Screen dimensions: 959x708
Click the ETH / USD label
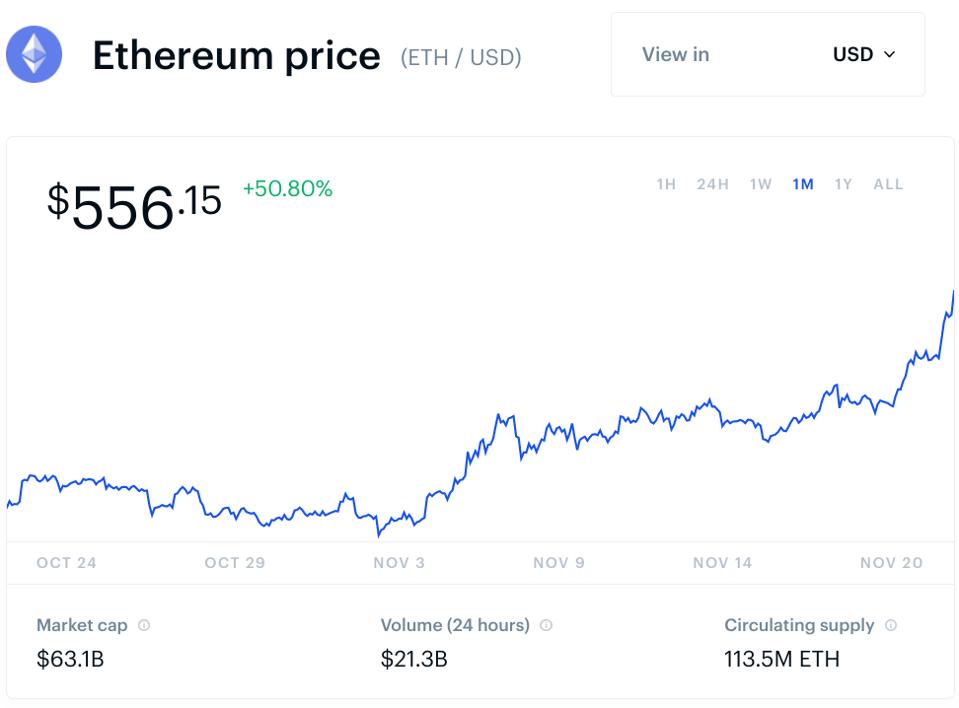[461, 57]
